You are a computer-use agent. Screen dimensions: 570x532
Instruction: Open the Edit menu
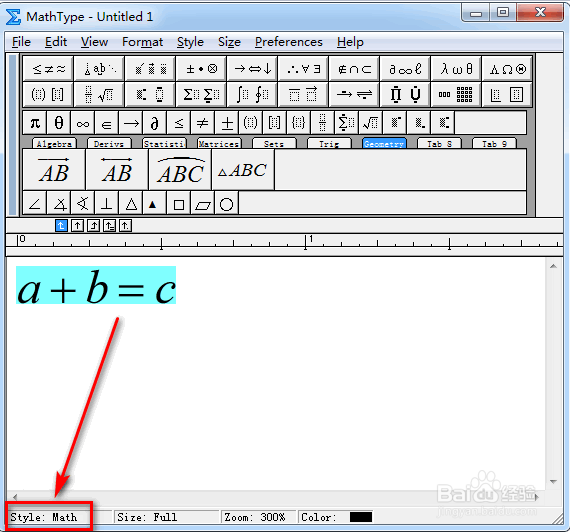[x=56, y=42]
